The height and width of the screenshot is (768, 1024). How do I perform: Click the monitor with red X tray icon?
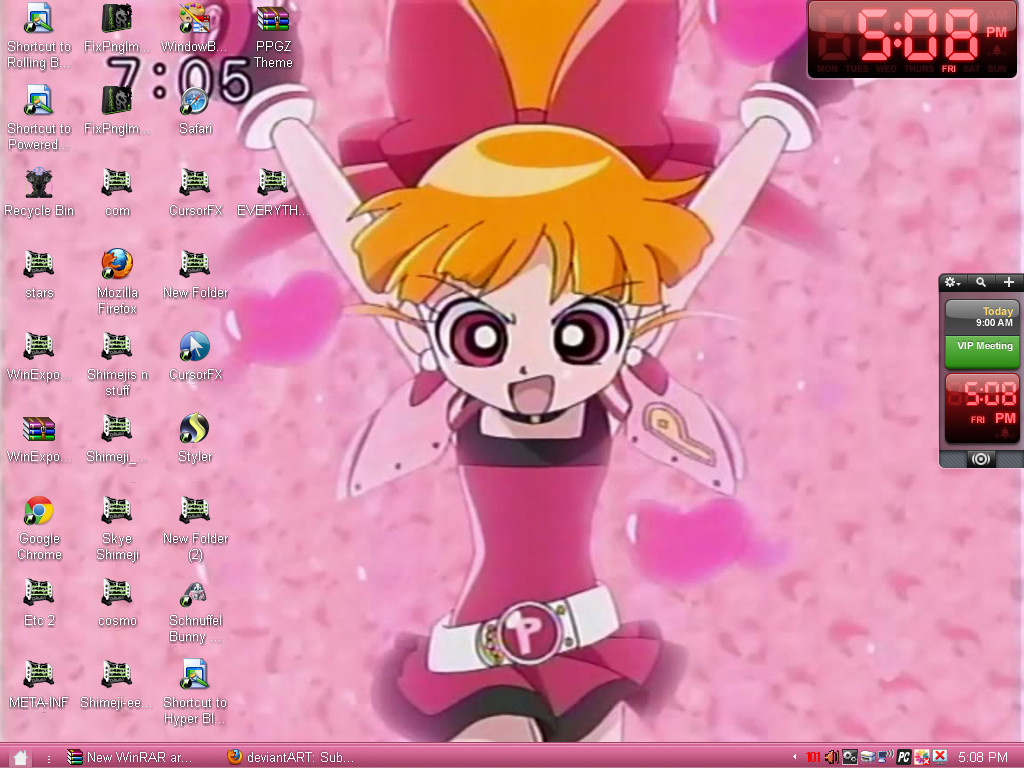point(940,757)
